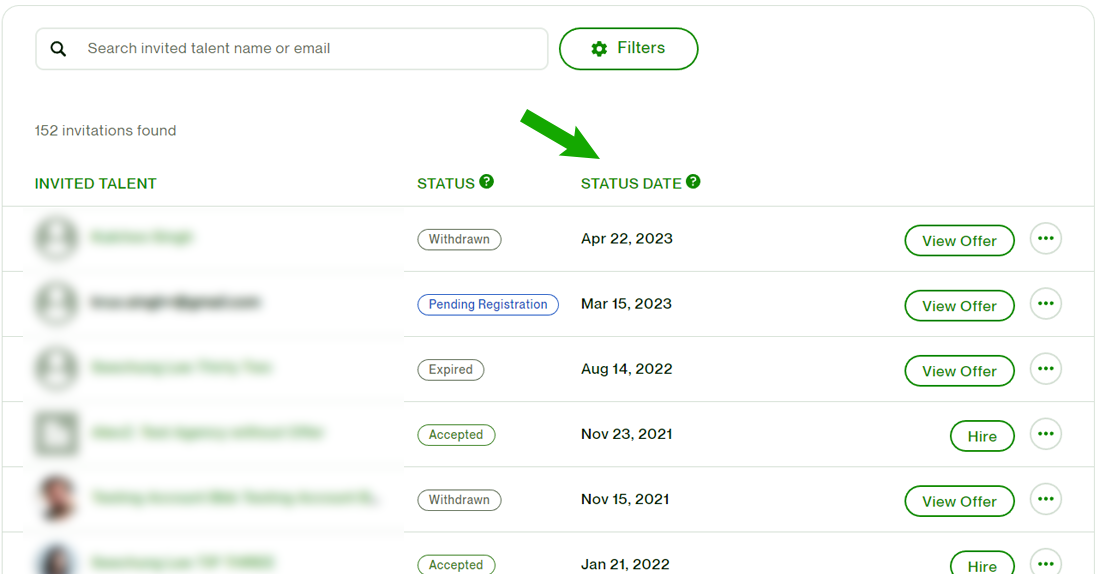Open more options for Nov 23, 2021 row
The image size is (1095, 574).
1045,434
